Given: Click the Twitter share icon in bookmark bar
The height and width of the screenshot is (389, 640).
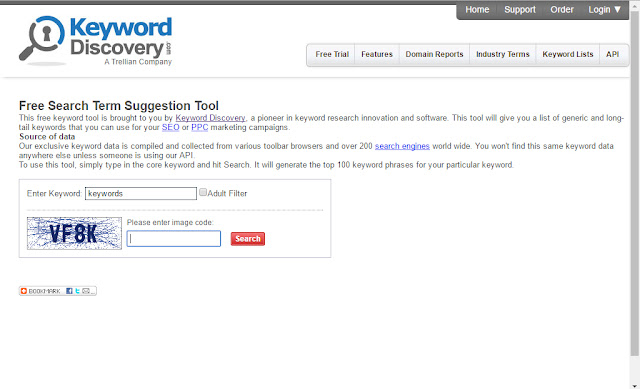Looking at the screenshot, I should [77, 291].
